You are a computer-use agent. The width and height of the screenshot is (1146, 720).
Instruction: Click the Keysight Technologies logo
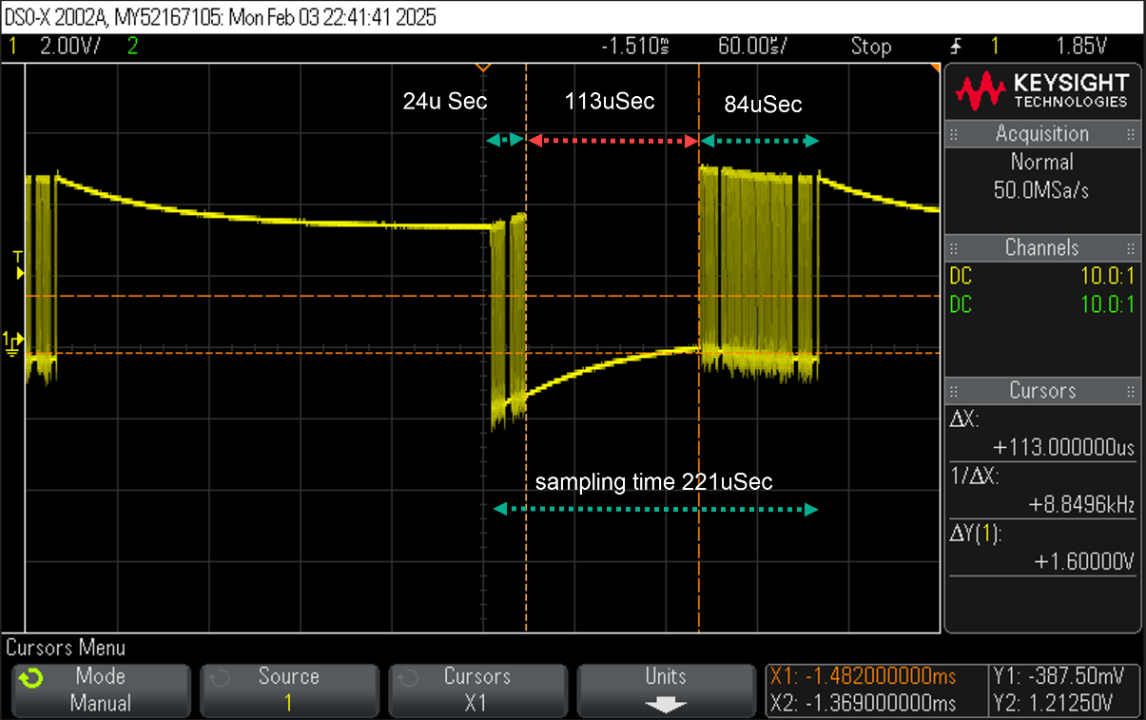click(1041, 91)
